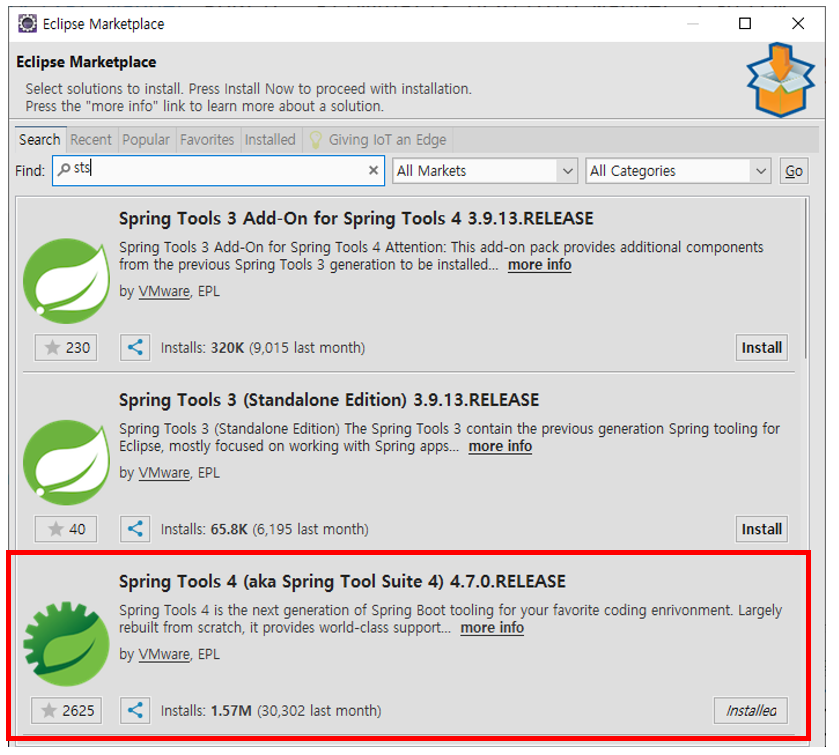Favorite Spring Tools 4 with the 2625 star
Screen dimensions: 839x755
[x=66, y=711]
